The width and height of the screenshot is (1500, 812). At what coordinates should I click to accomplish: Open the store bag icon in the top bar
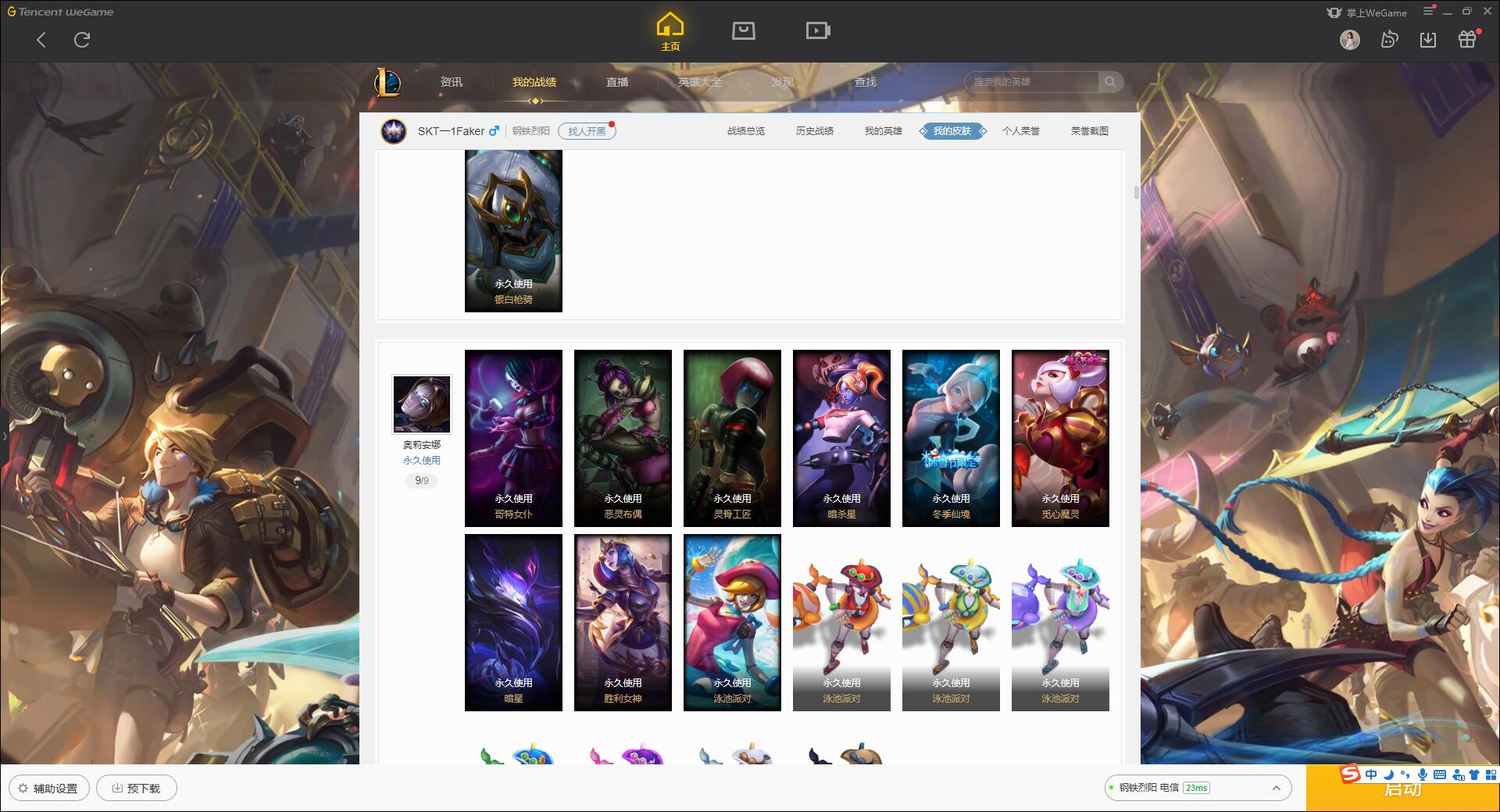(743, 30)
